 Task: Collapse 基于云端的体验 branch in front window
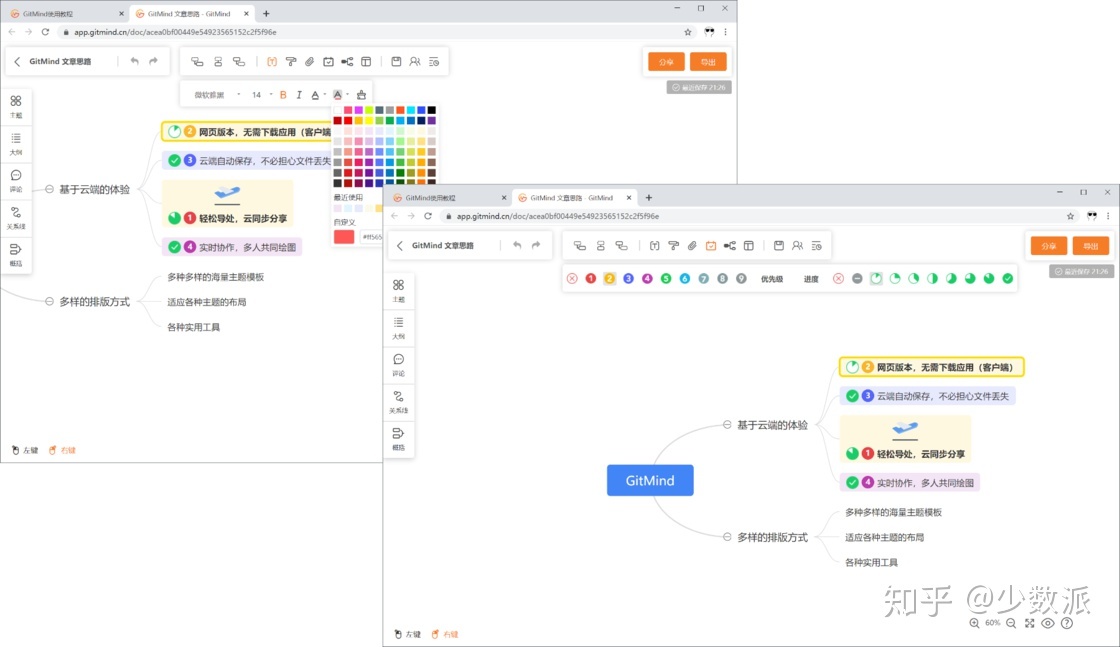click(x=727, y=425)
